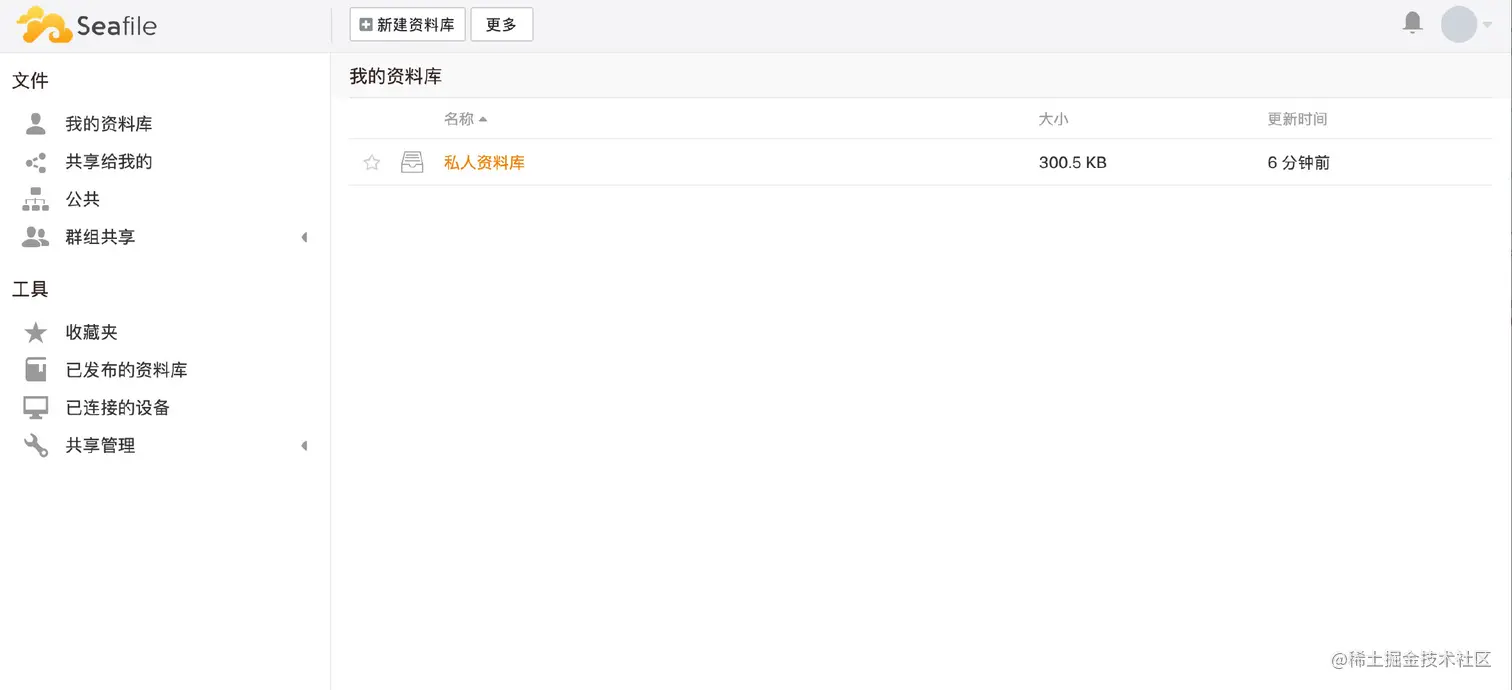Open the user avatar menu
This screenshot has height=690, width=1512.
[x=1458, y=25]
